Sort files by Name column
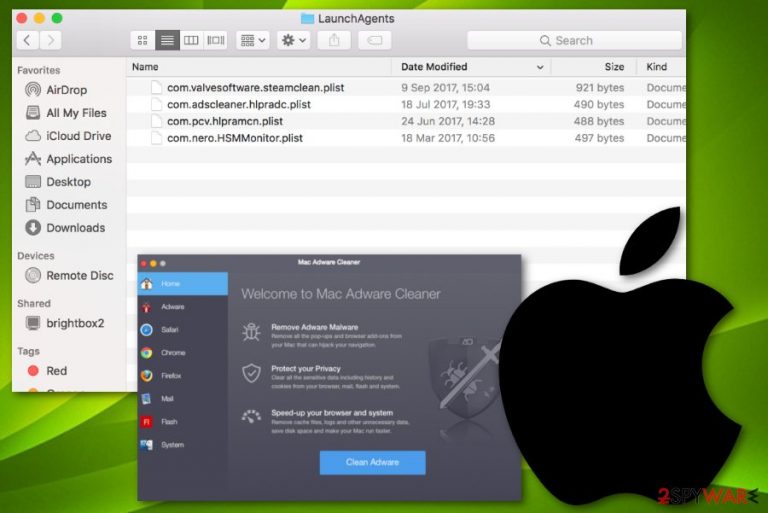 (259, 67)
